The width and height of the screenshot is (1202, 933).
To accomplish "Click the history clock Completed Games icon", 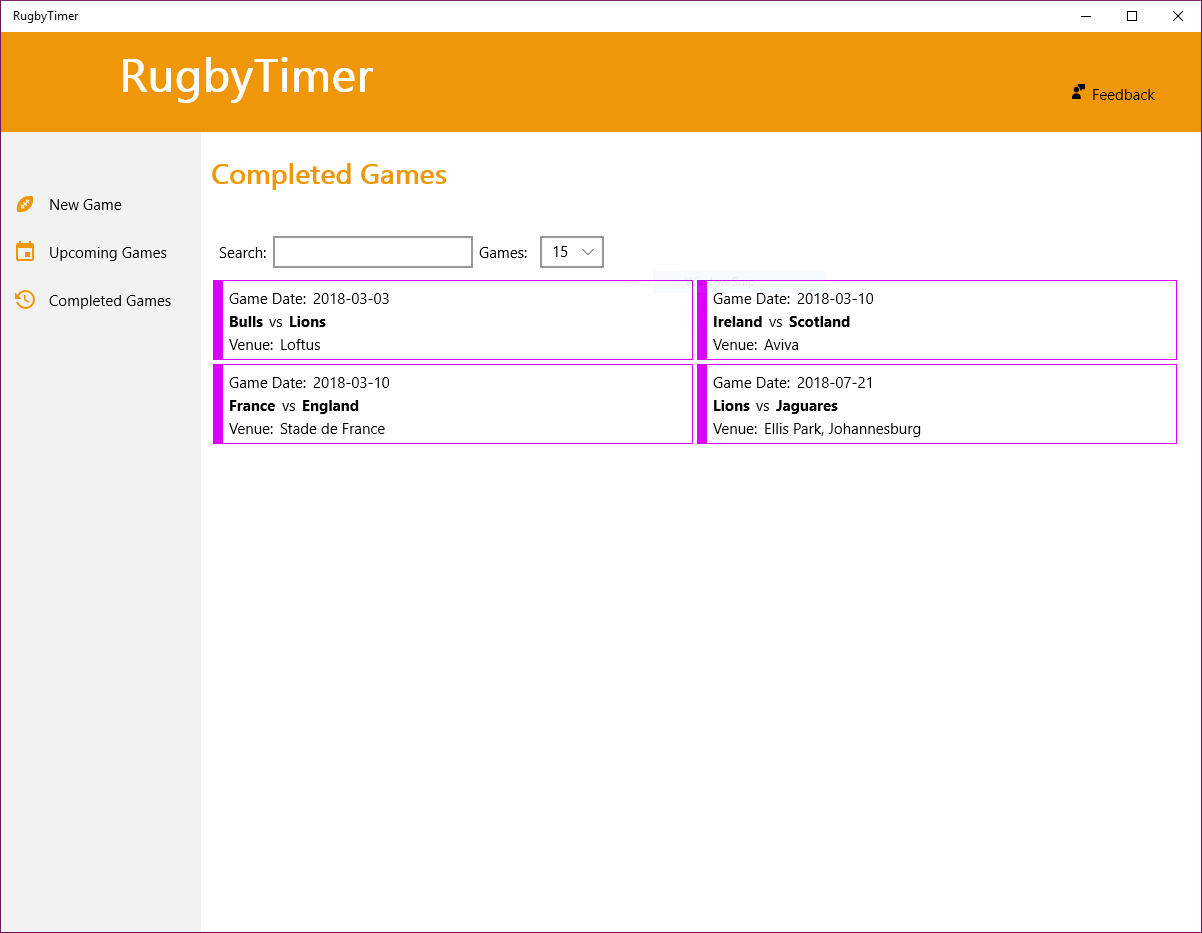I will pyautogui.click(x=25, y=300).
